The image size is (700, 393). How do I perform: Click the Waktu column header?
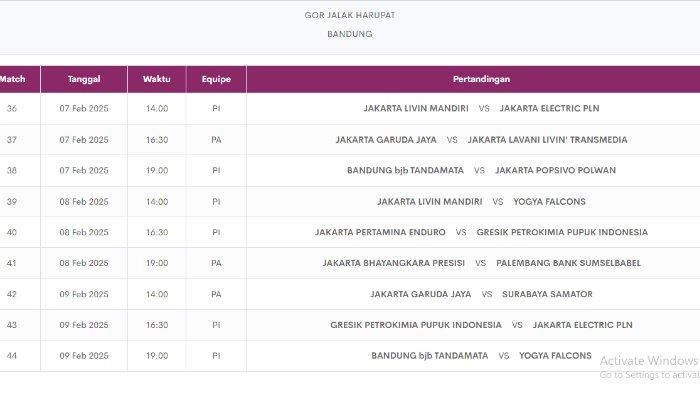(x=157, y=79)
